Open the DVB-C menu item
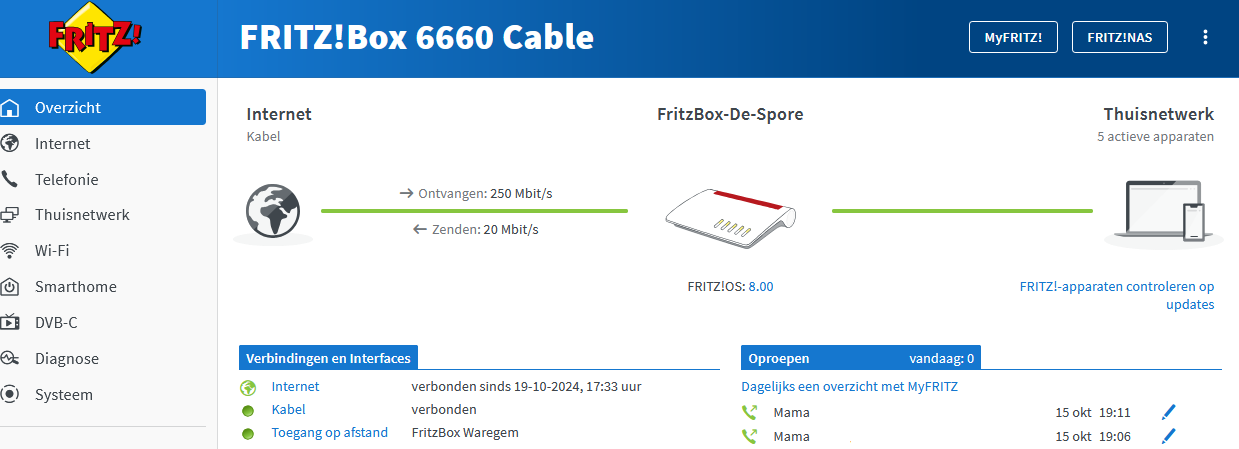 (x=57, y=322)
